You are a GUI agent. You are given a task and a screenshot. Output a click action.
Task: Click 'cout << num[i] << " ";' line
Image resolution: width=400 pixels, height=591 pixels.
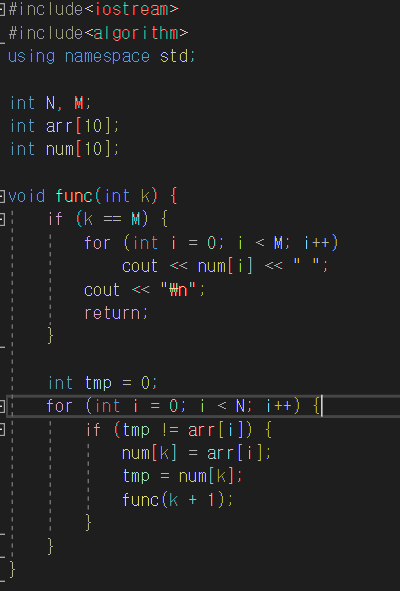tap(225, 266)
